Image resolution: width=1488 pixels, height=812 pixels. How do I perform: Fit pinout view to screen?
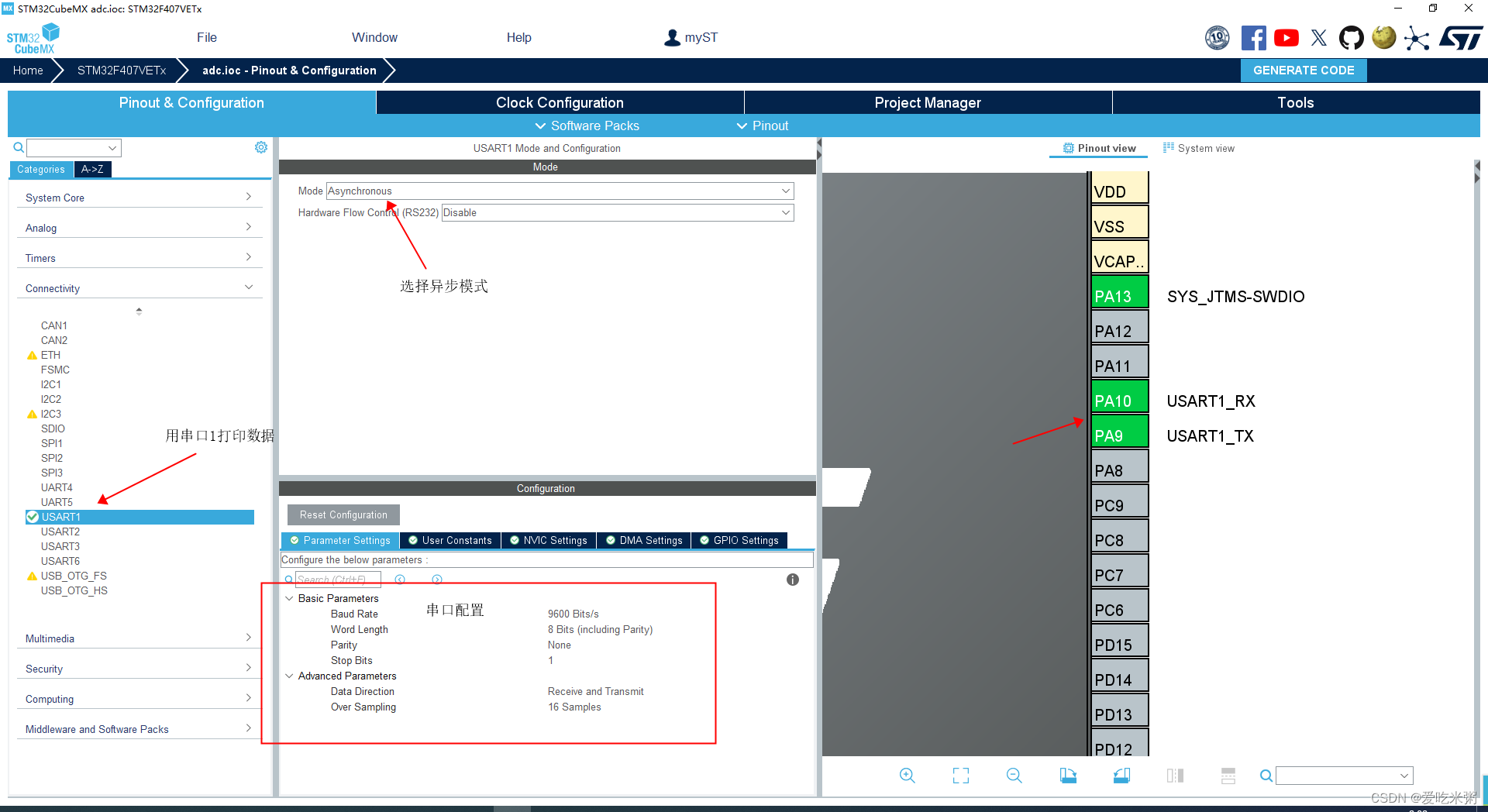[x=961, y=776]
